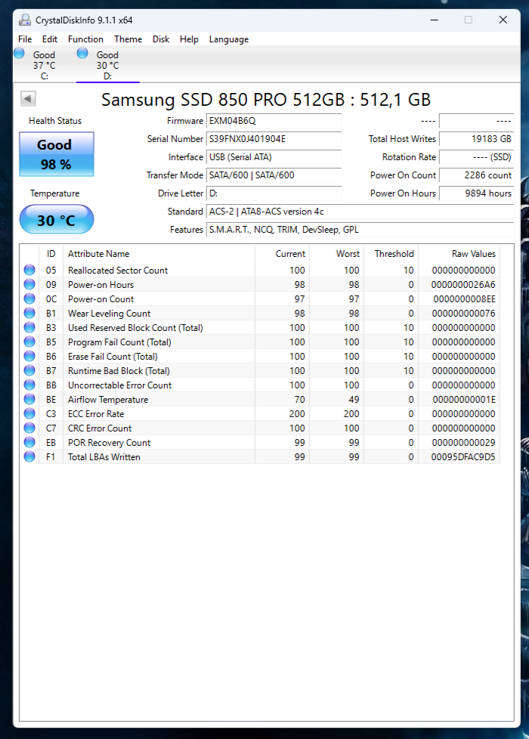
Task: Click the Drive Letter field D:
Action: [274, 193]
